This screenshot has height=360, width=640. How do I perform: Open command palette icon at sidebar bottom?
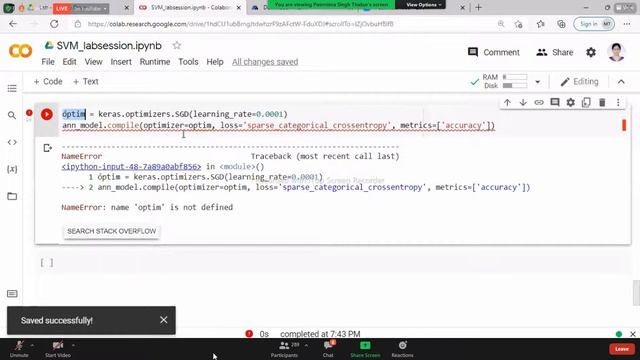pyautogui.click(x=12, y=294)
